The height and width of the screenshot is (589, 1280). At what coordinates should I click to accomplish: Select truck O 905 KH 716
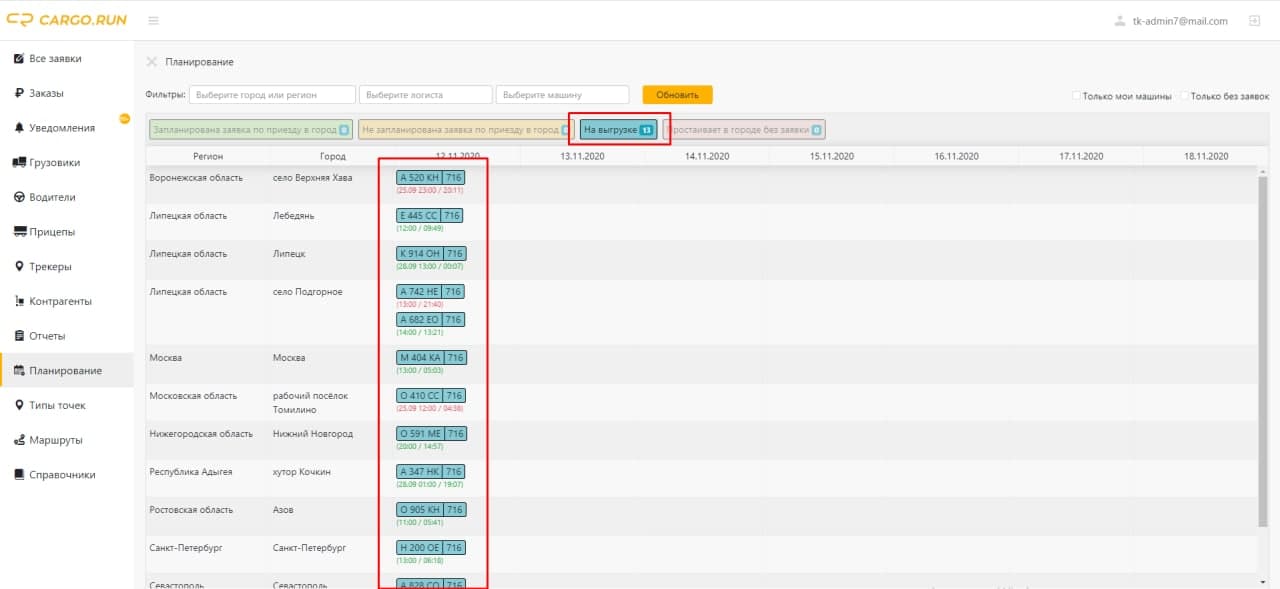(431, 510)
